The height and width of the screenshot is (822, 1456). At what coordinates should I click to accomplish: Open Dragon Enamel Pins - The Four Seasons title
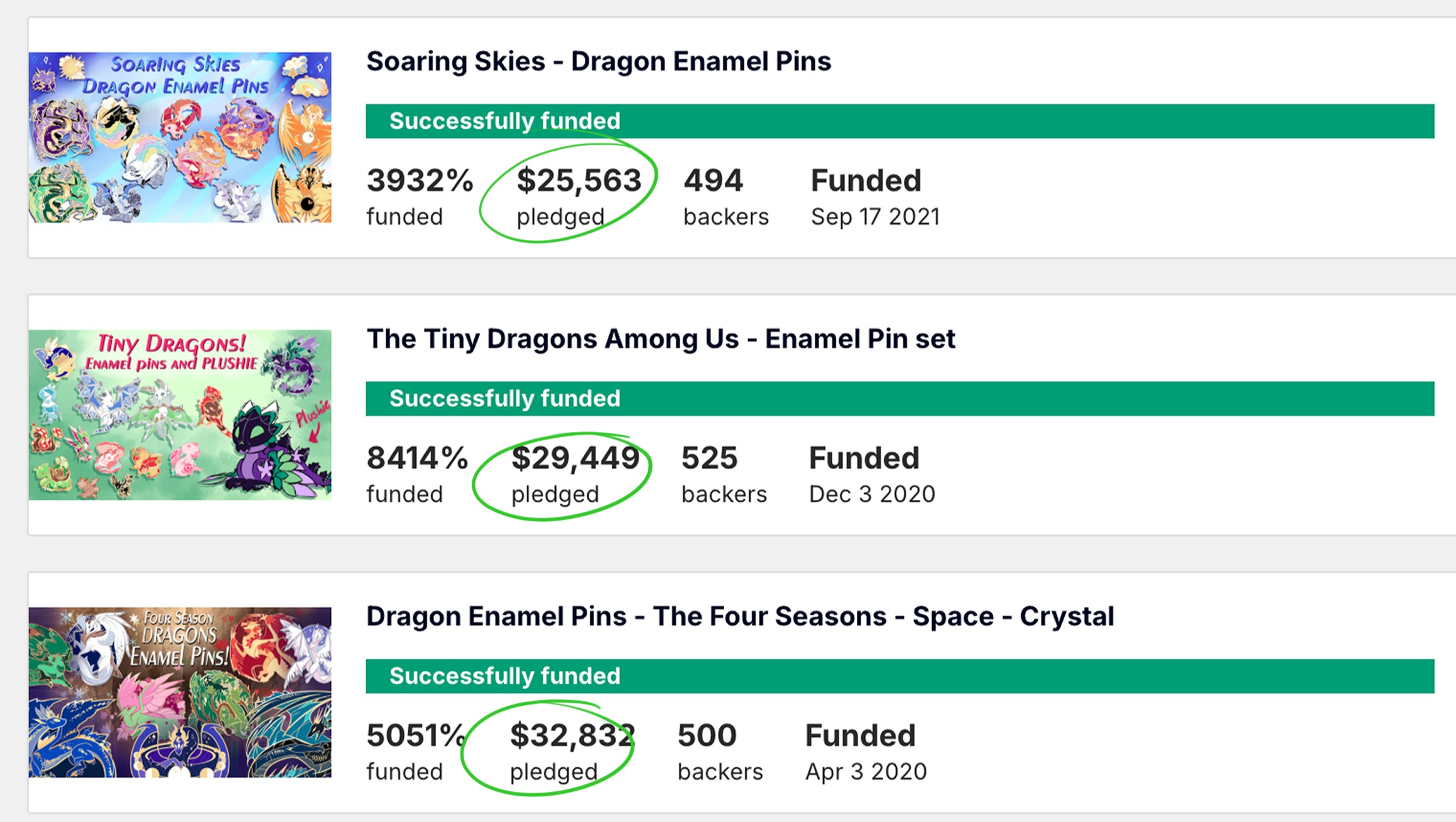[x=740, y=617]
